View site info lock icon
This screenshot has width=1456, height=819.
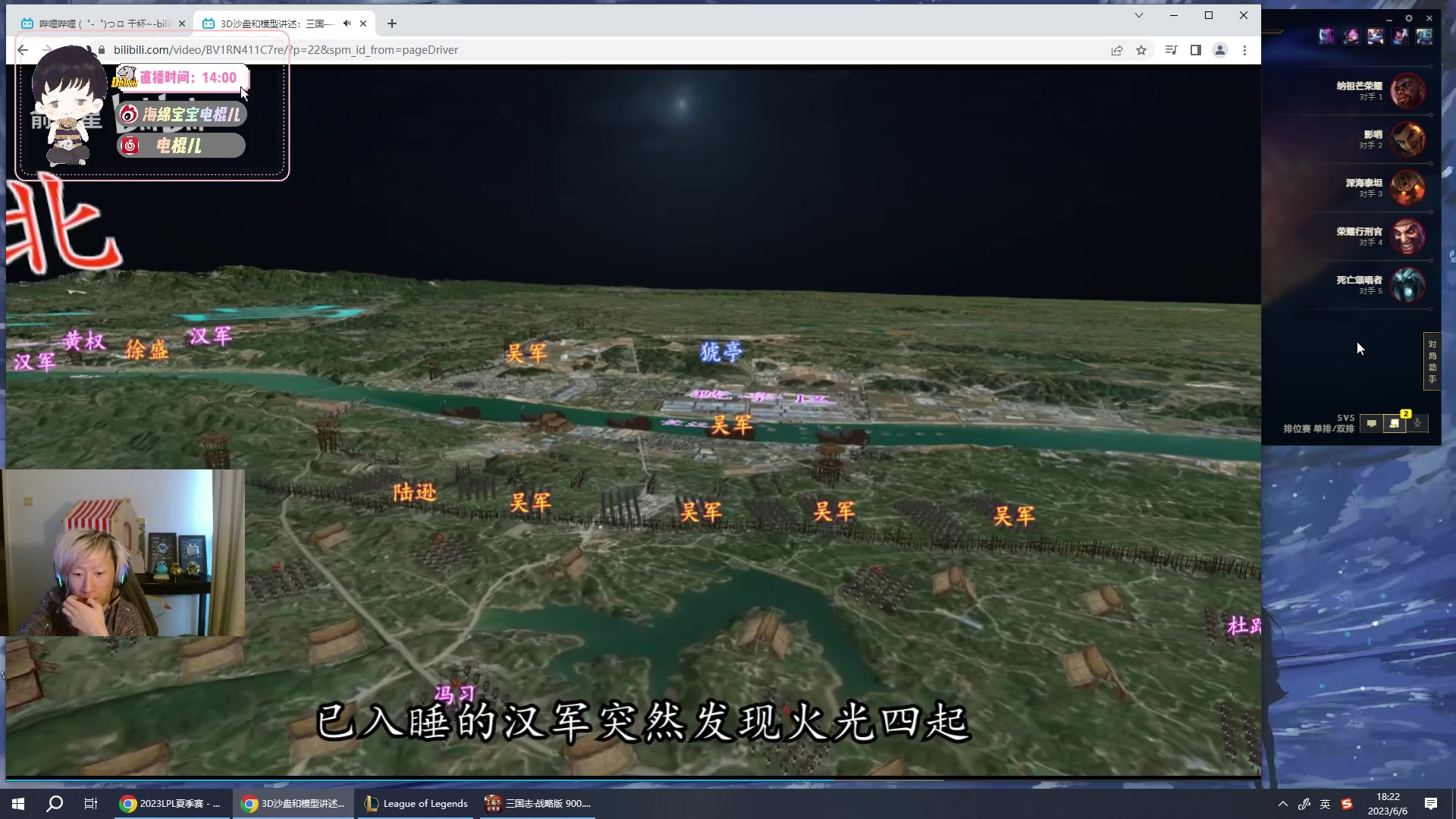click(x=102, y=50)
